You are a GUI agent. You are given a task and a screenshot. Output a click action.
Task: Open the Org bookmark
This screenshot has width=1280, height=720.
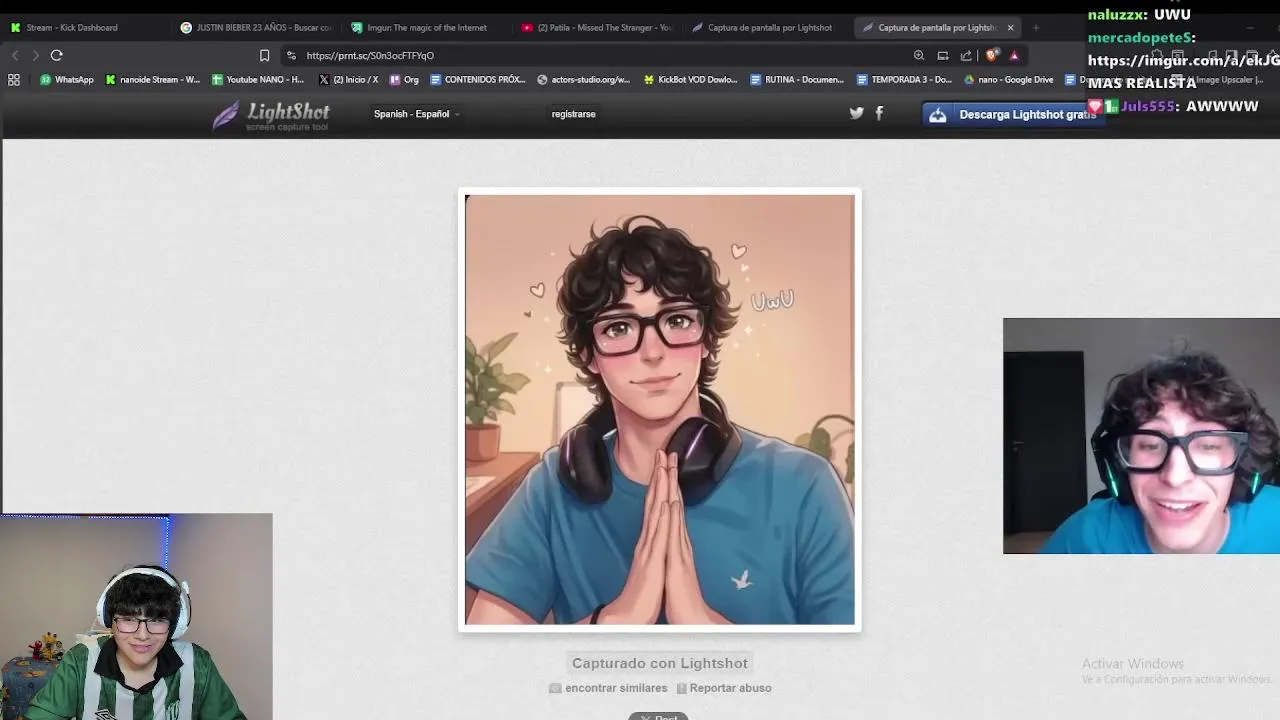point(404,79)
